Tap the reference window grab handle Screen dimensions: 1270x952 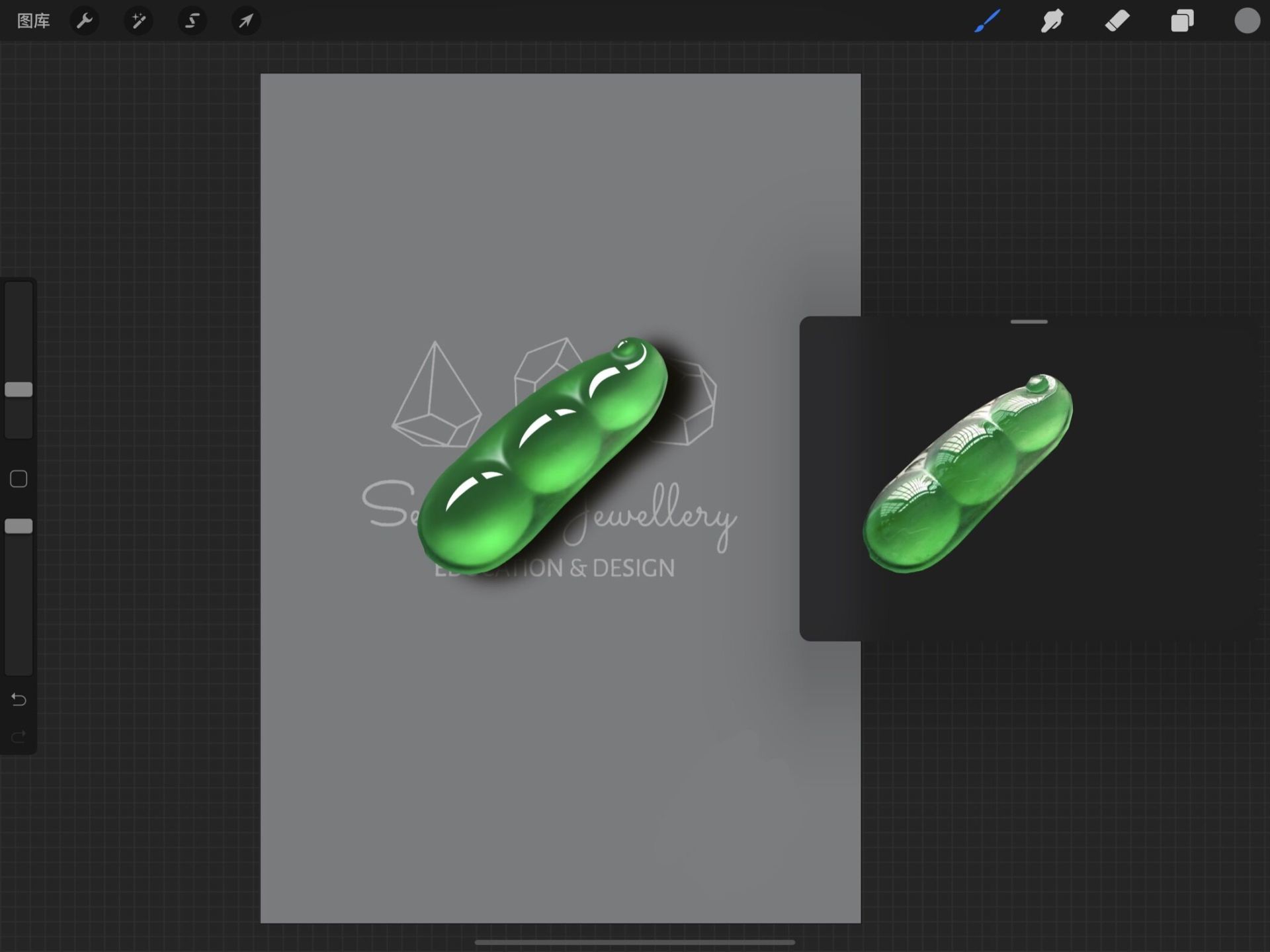pyautogui.click(x=1029, y=322)
